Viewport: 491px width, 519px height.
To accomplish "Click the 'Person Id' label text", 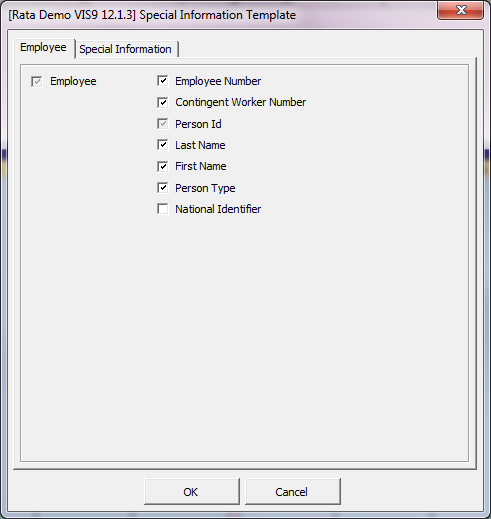I will coord(198,124).
